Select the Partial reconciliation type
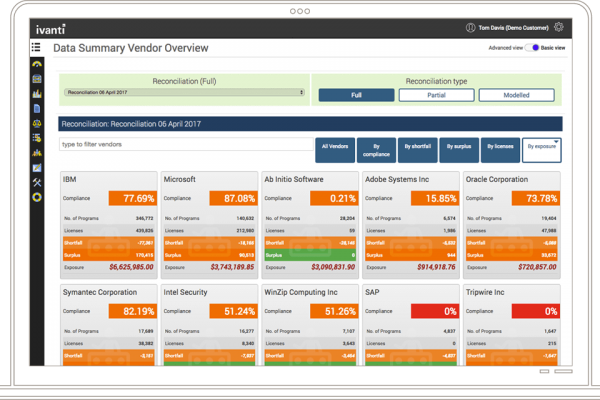This screenshot has width=600, height=400. (436, 95)
